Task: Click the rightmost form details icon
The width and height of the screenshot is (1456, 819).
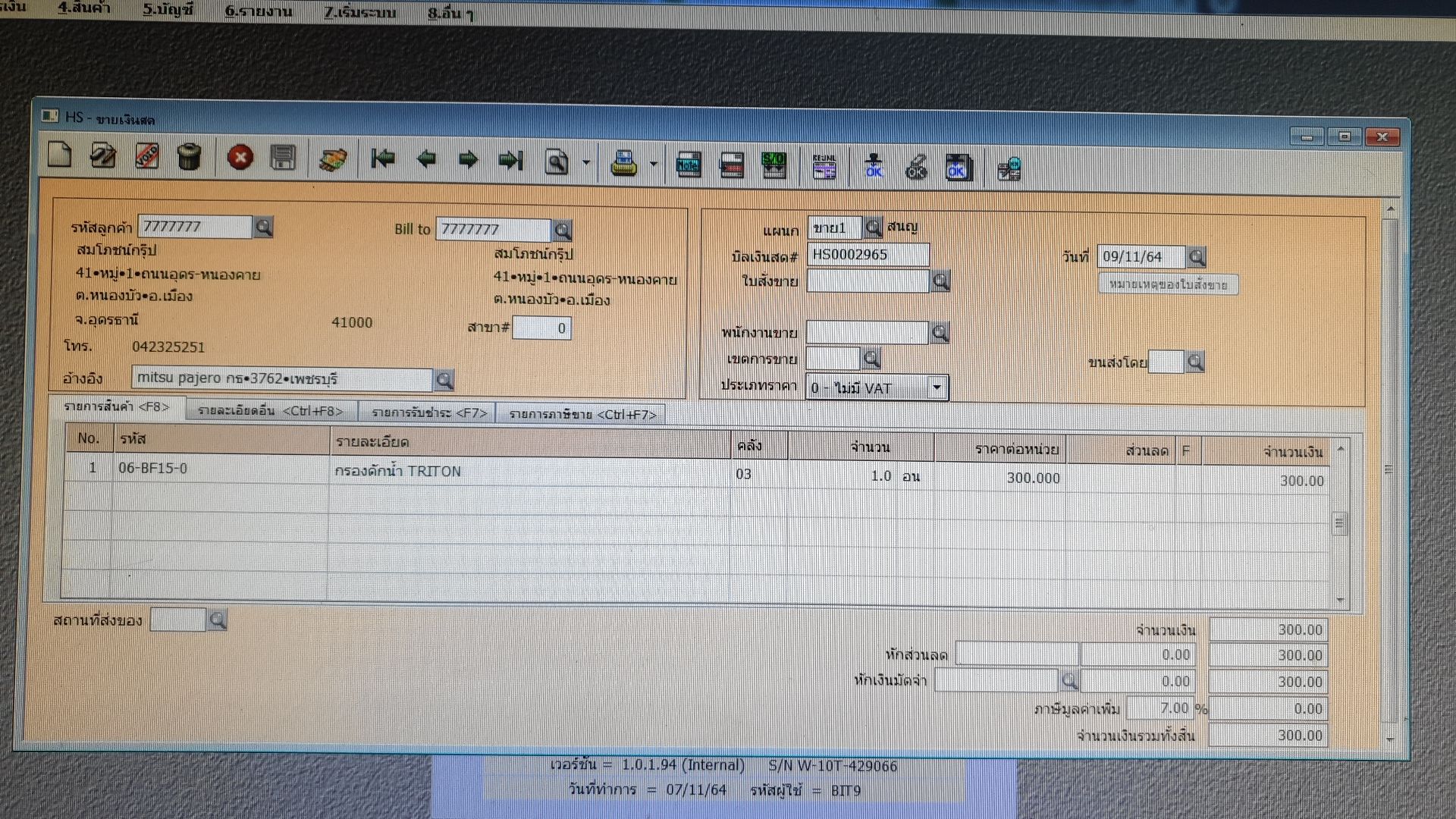Action: pyautogui.click(x=1009, y=169)
